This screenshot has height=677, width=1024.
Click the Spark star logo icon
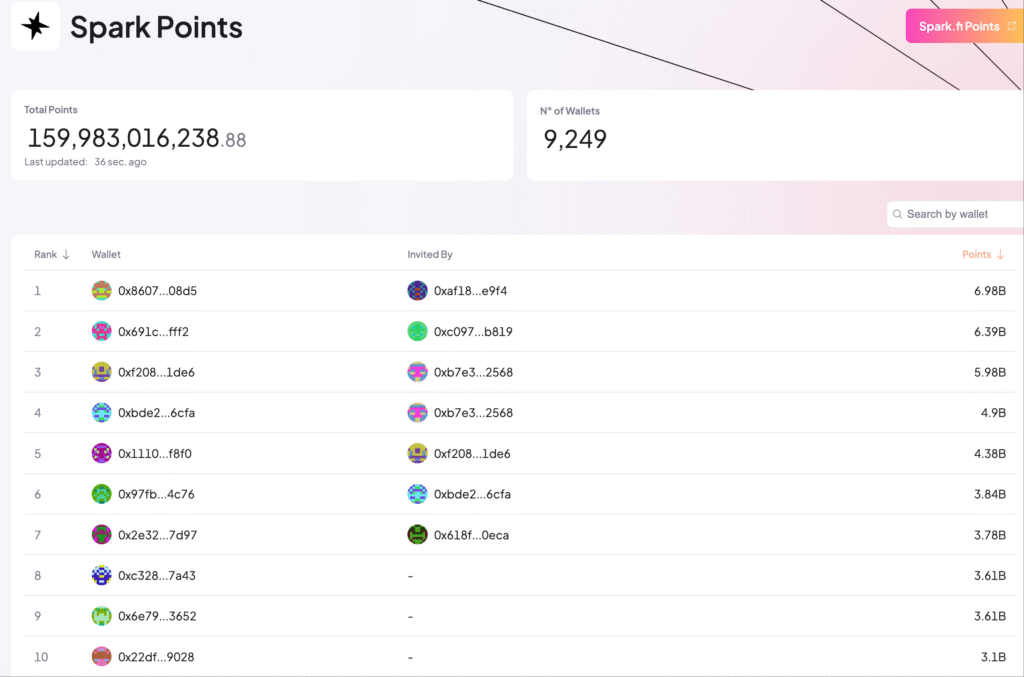click(x=35, y=26)
